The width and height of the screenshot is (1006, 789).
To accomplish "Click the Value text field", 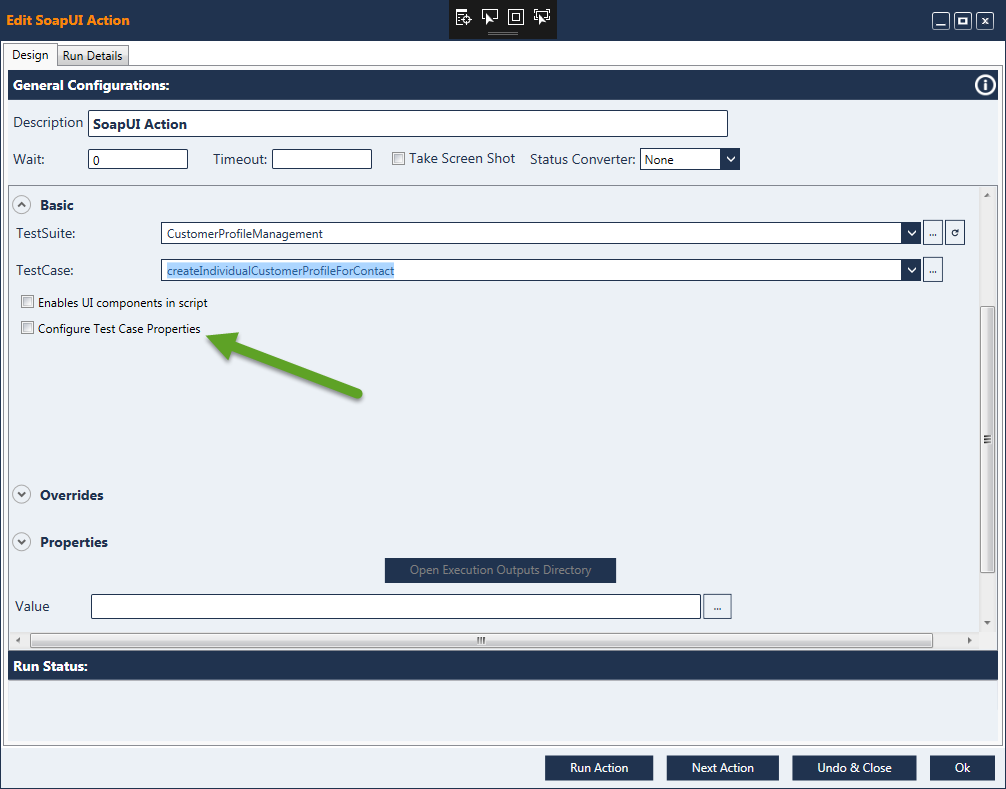I will [x=396, y=606].
